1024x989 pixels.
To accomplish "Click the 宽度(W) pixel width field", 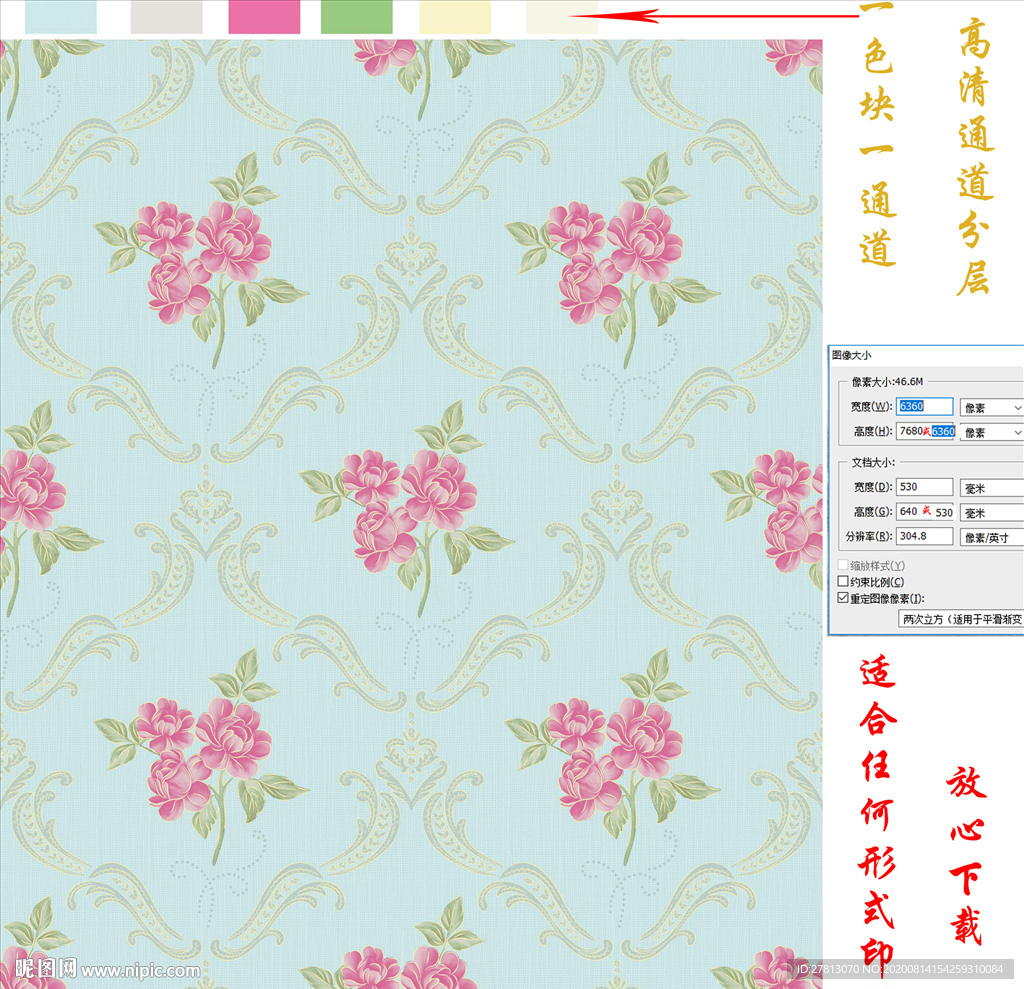I will click(x=925, y=407).
